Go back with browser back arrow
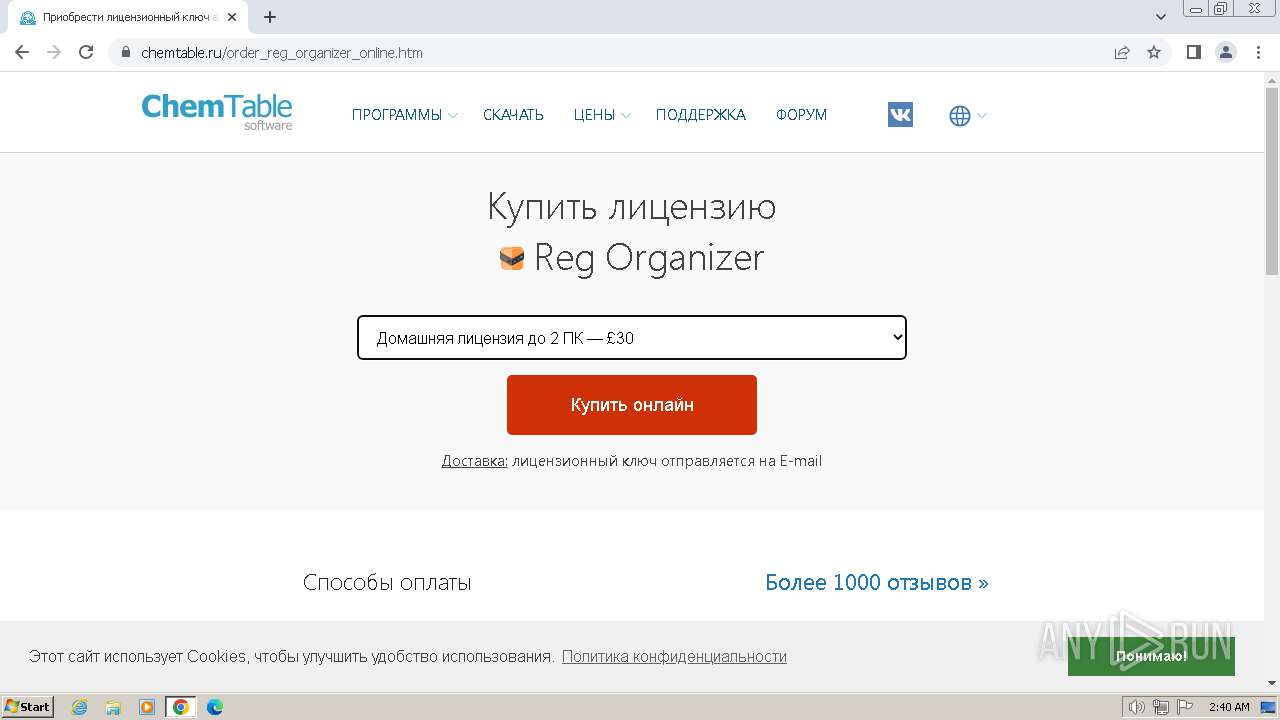 pyautogui.click(x=22, y=52)
